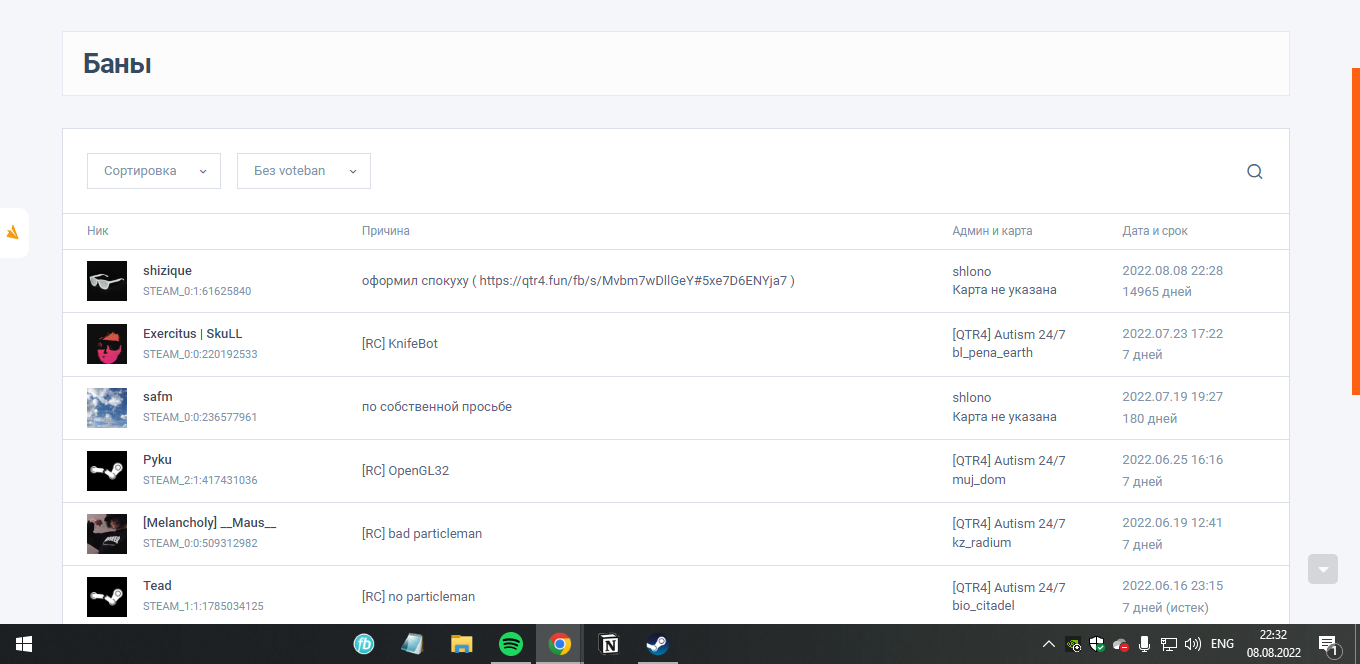Click ban reason [RC] bad particleman

click(422, 534)
